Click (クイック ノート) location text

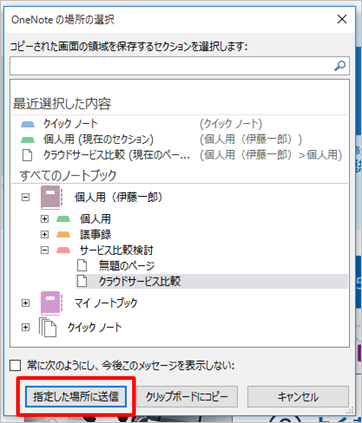click(231, 124)
